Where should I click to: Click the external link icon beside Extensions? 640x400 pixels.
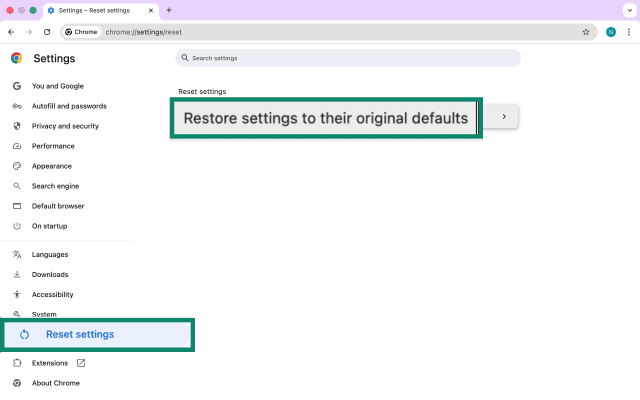pos(81,363)
